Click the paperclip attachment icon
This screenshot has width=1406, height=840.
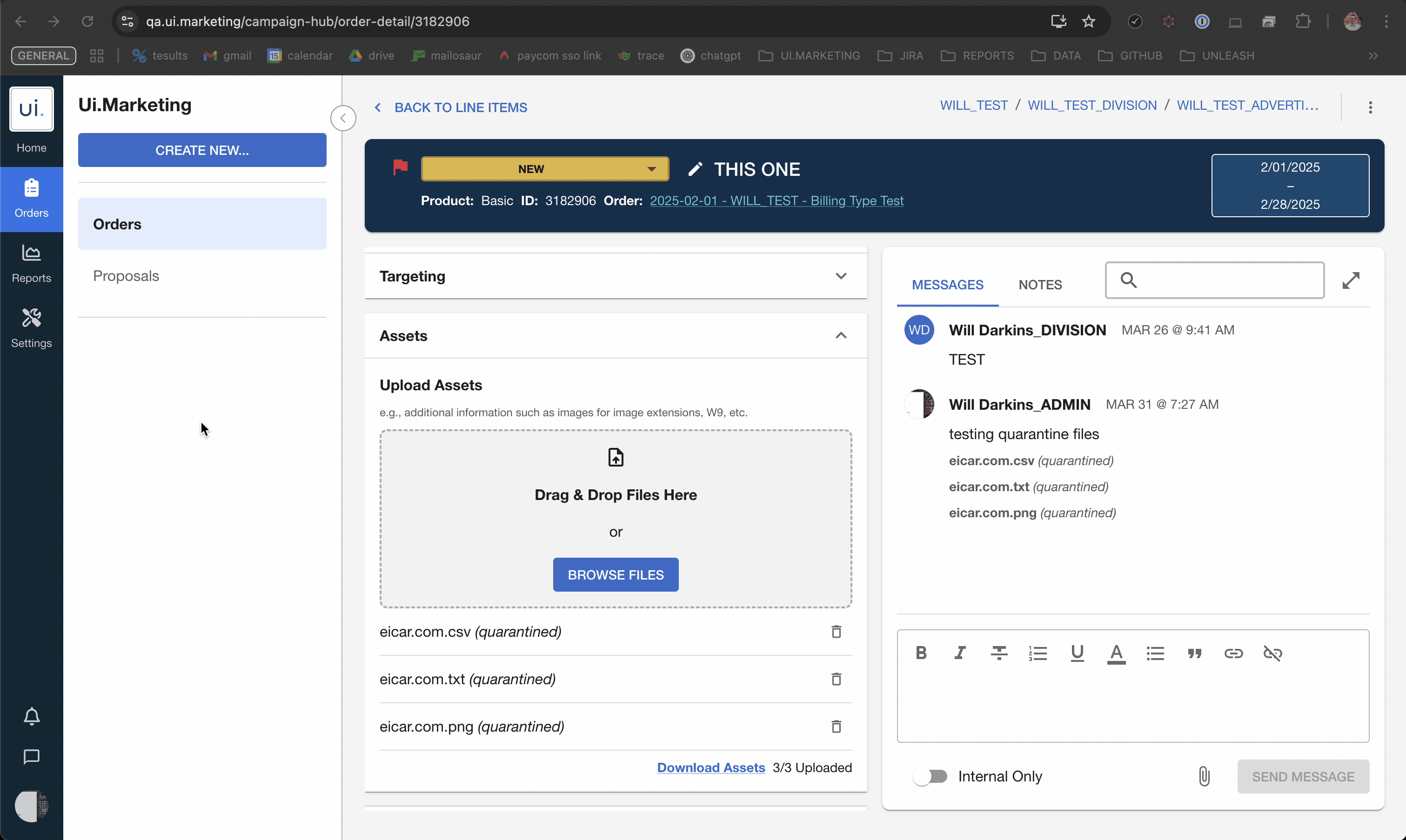point(1204,776)
